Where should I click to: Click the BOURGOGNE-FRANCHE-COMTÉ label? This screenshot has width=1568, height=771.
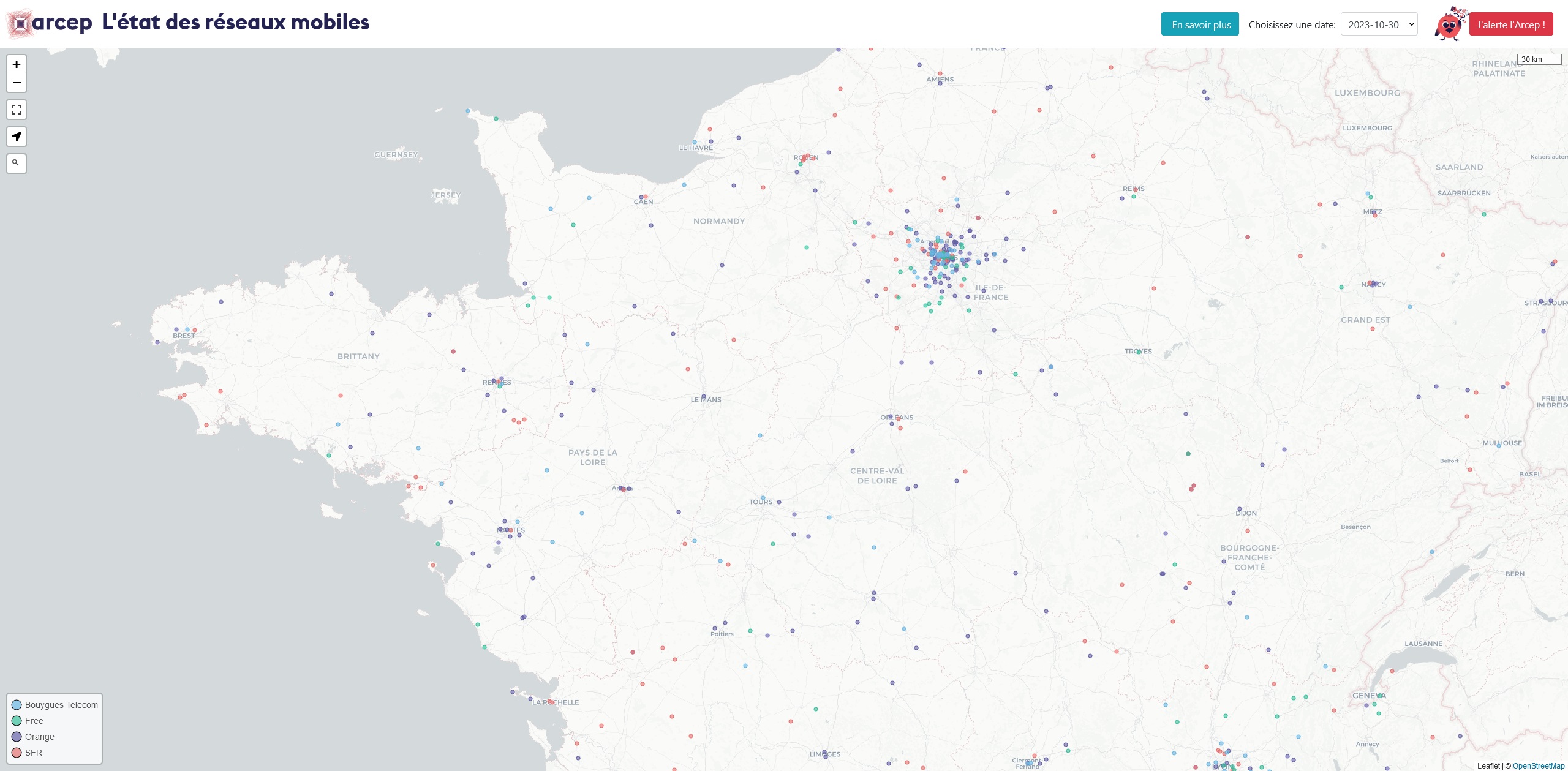tap(1249, 557)
